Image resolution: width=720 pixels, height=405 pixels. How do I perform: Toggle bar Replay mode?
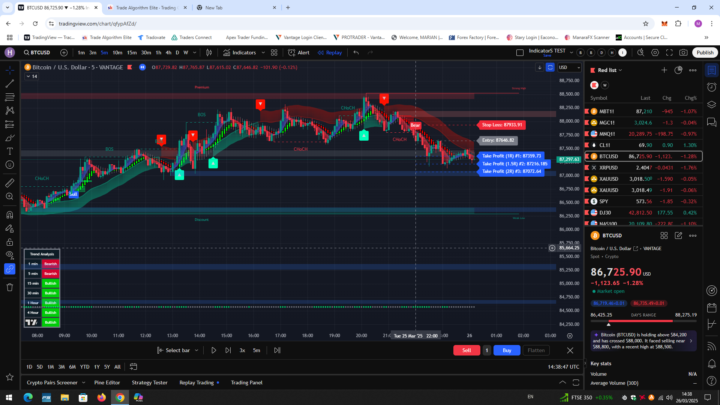click(x=330, y=53)
